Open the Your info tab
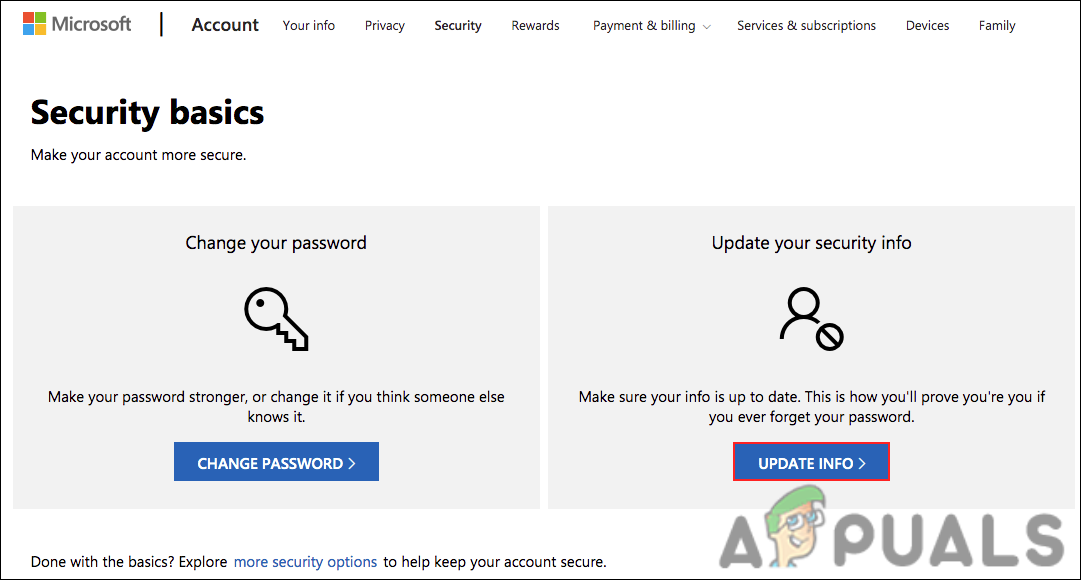The height and width of the screenshot is (580, 1081). pos(309,26)
